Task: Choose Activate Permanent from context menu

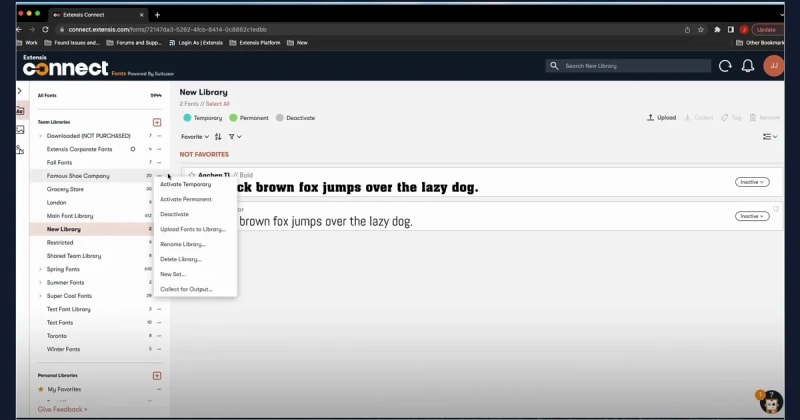Action: (186, 199)
